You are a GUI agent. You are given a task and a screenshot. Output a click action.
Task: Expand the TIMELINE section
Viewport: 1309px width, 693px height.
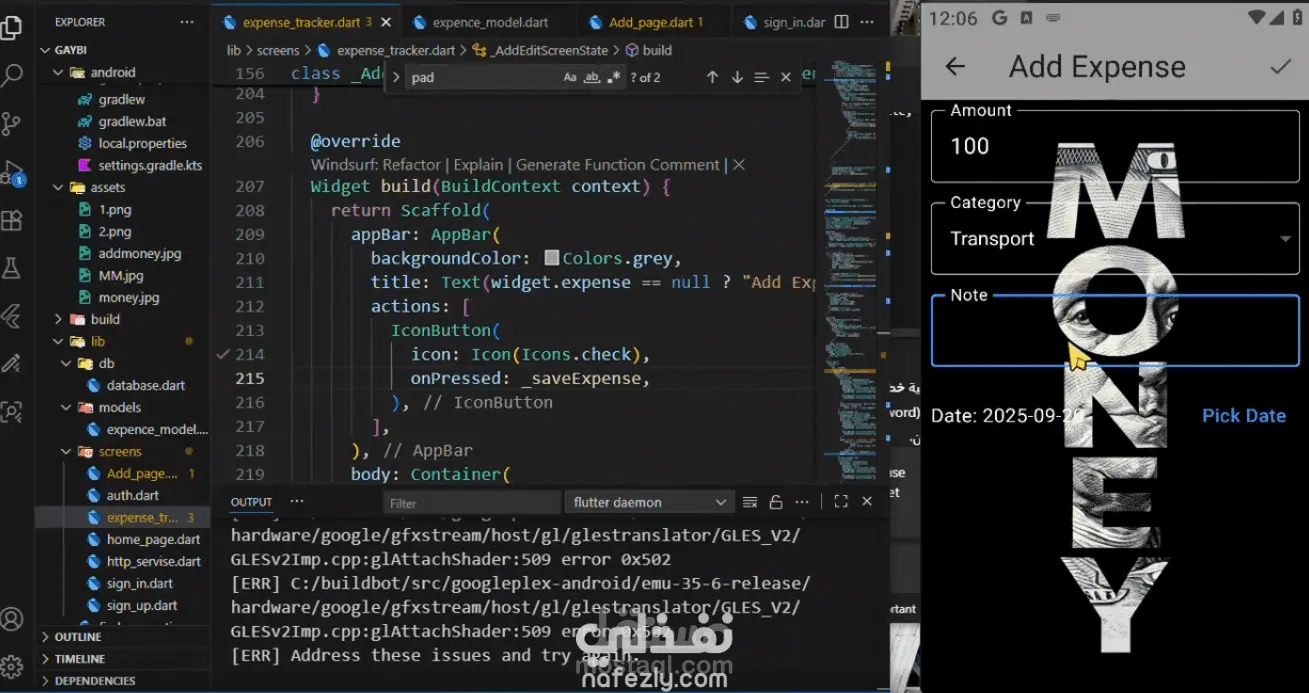point(79,659)
